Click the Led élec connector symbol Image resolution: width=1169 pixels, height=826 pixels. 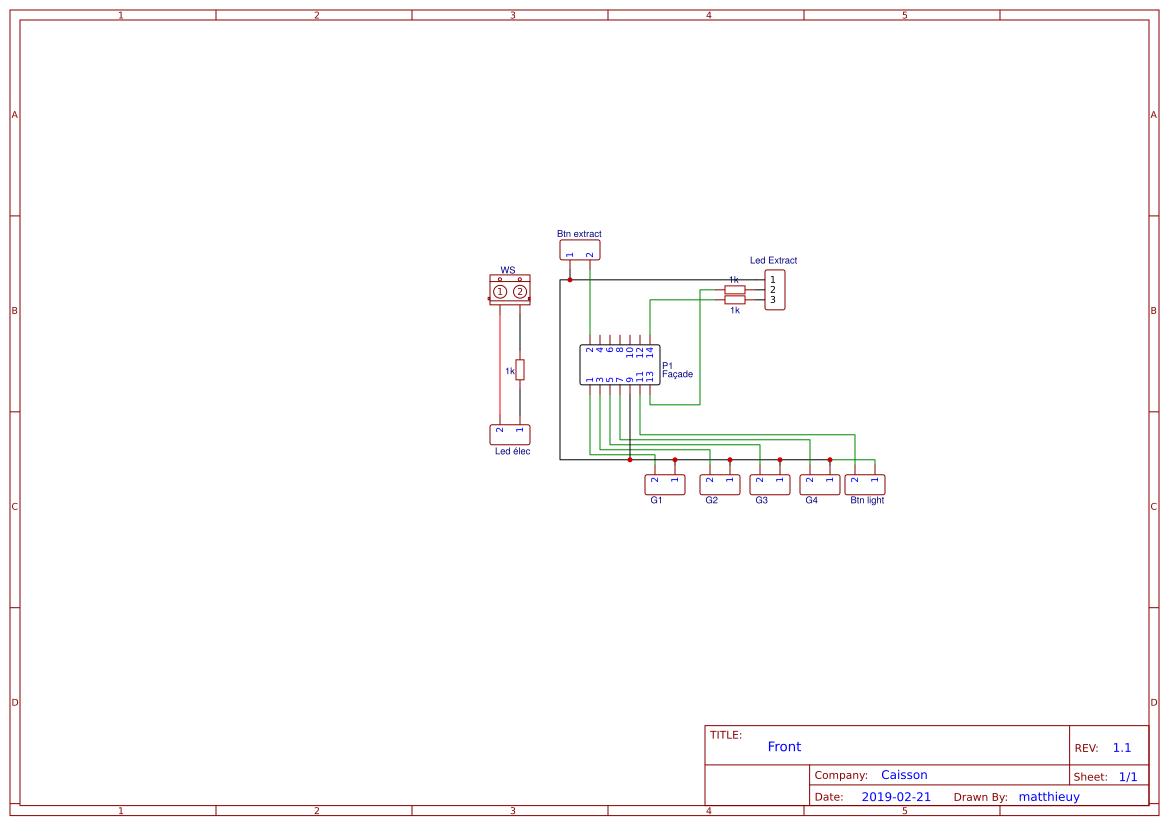(510, 434)
